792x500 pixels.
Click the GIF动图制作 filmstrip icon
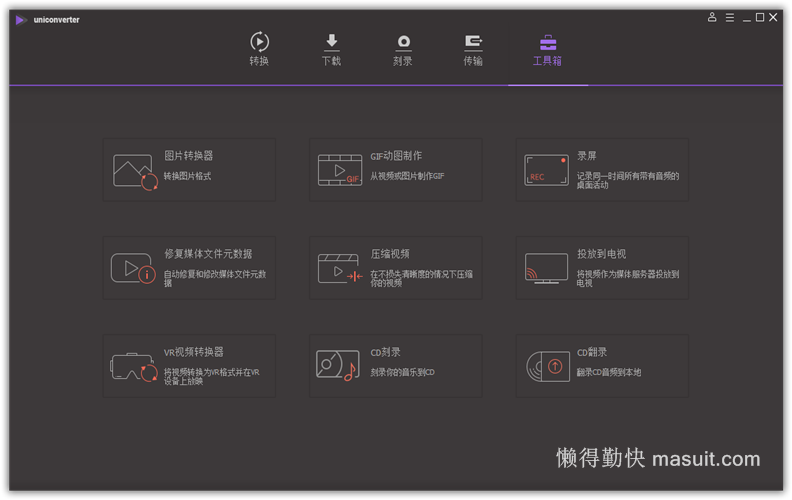[340, 170]
